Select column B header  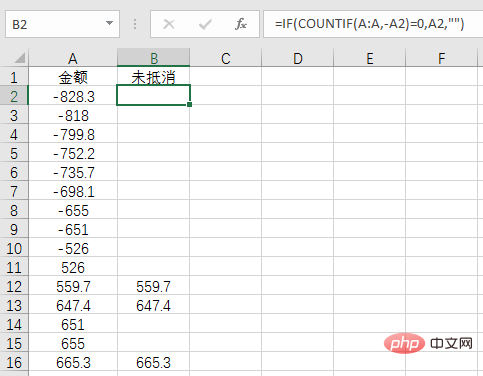tap(154, 58)
